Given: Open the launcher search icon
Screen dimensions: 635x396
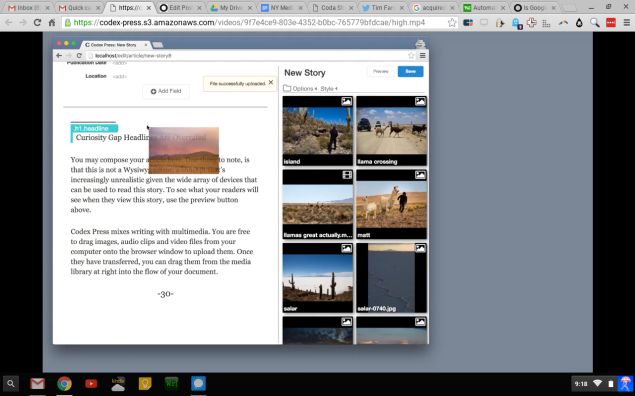Looking at the screenshot, I should tap(11, 383).
